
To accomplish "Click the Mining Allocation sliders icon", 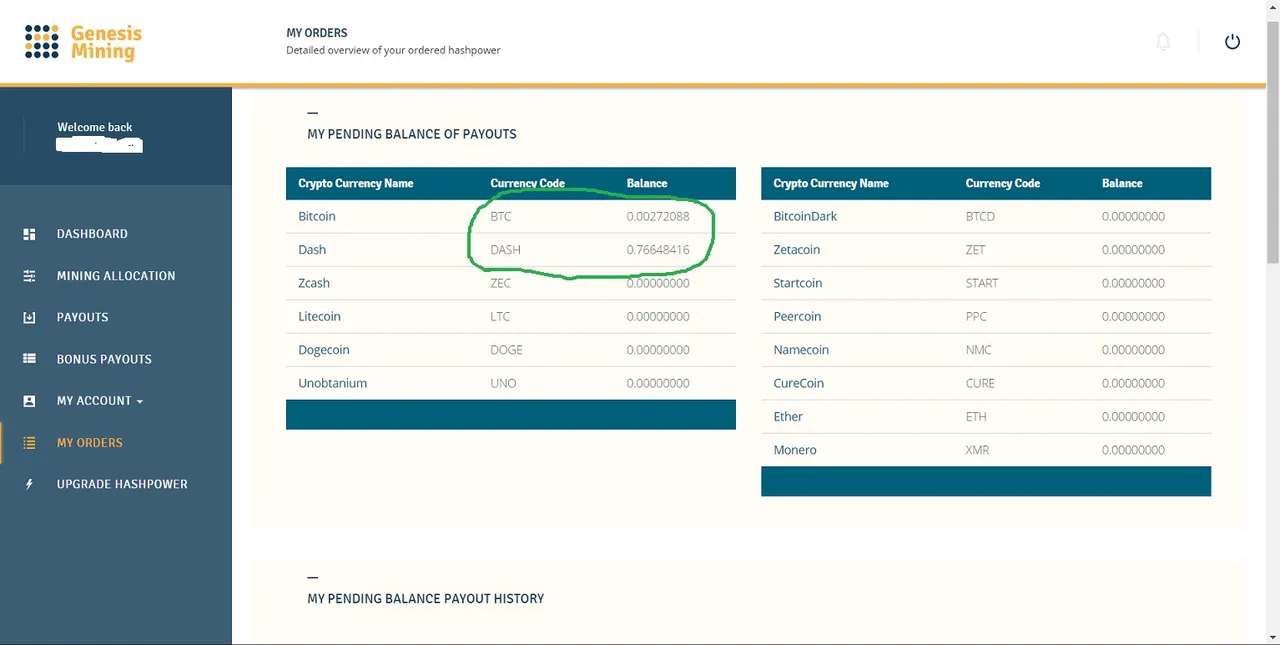I will click(29, 276).
